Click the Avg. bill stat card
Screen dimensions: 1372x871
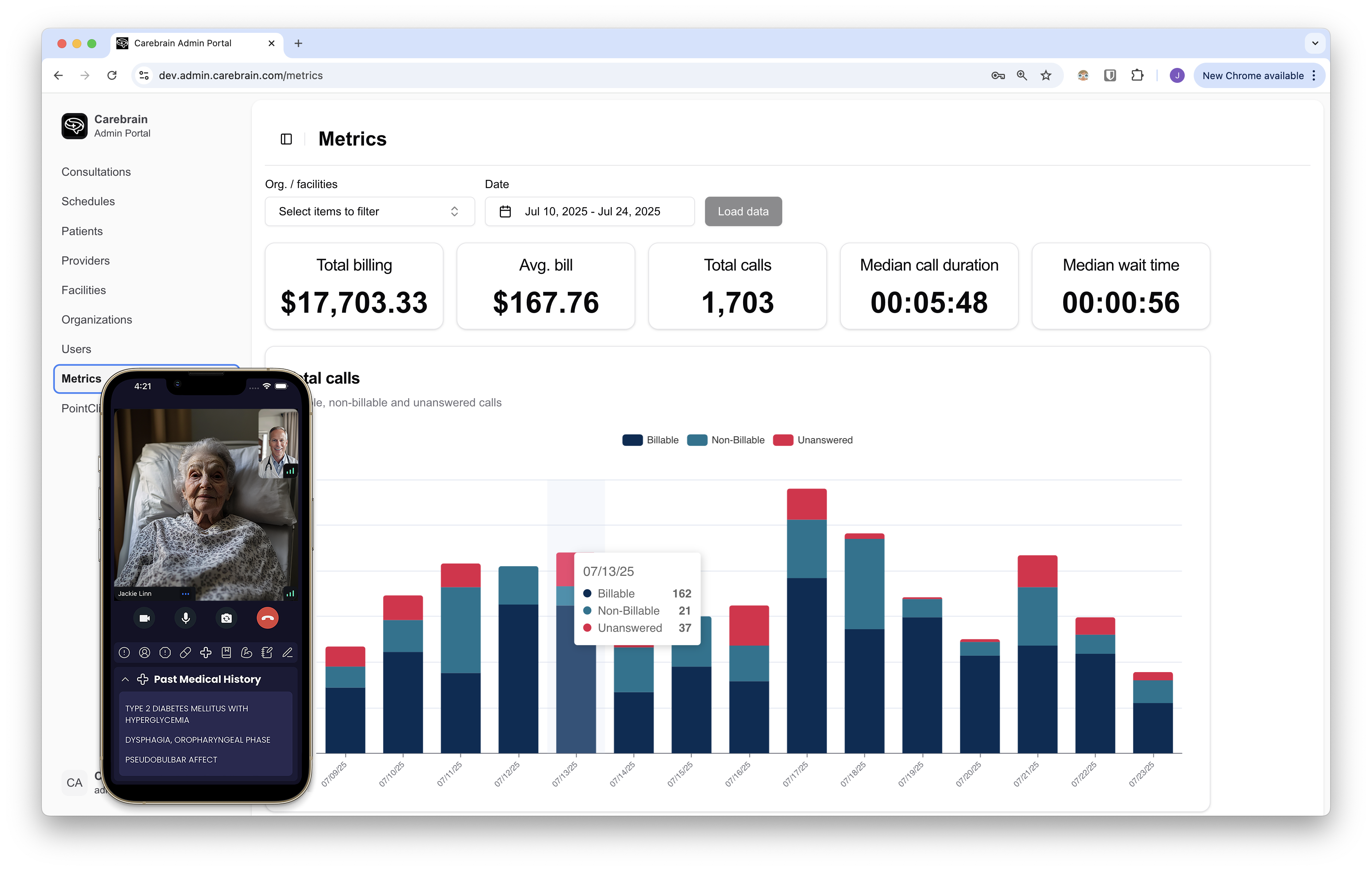coord(545,286)
